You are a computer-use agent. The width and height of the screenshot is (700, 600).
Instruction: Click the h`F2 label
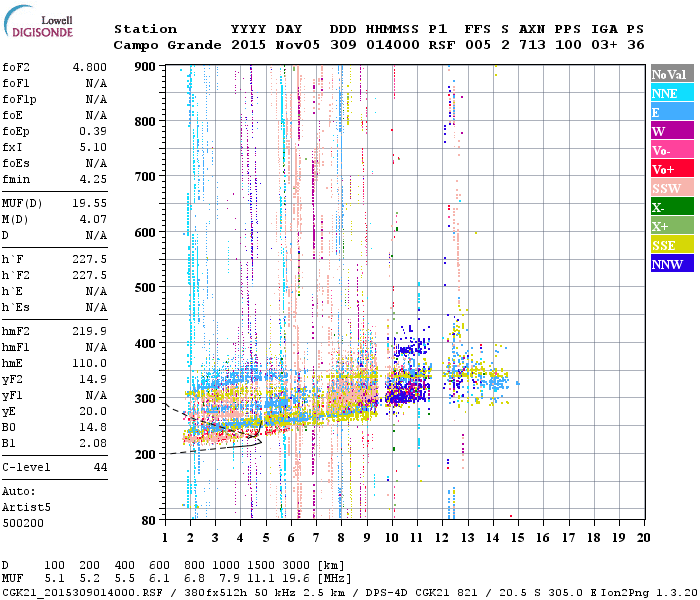pos(16,275)
